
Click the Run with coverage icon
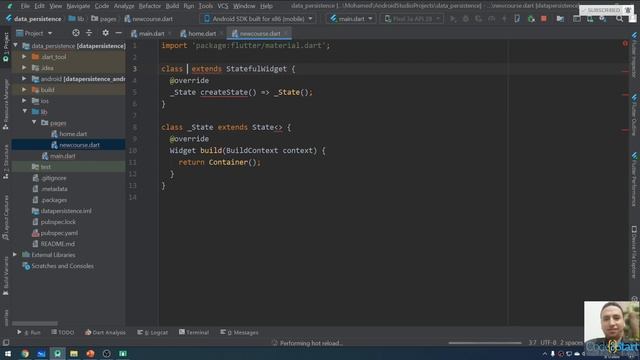click(x=478, y=19)
